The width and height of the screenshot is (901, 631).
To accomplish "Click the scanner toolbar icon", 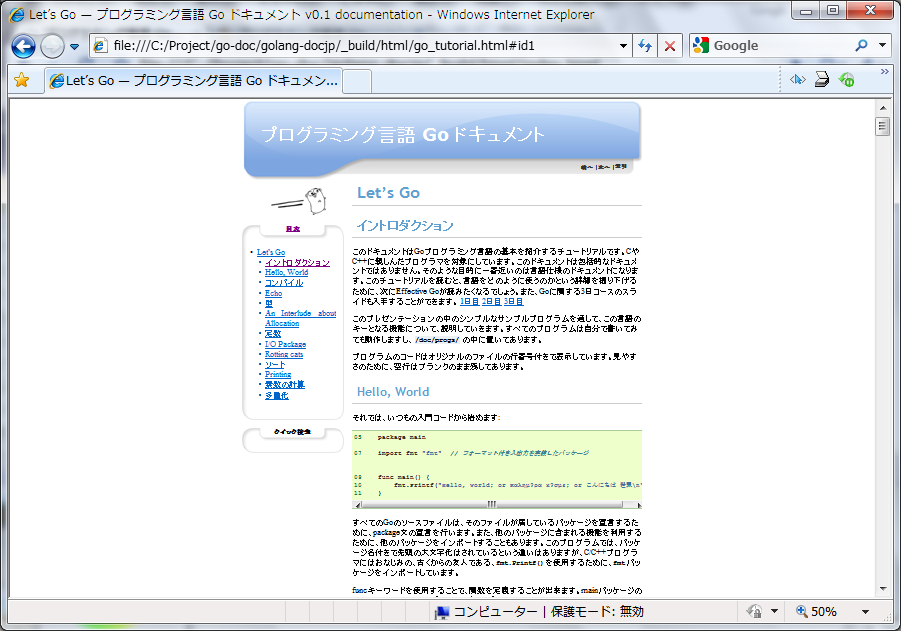I will [x=822, y=79].
